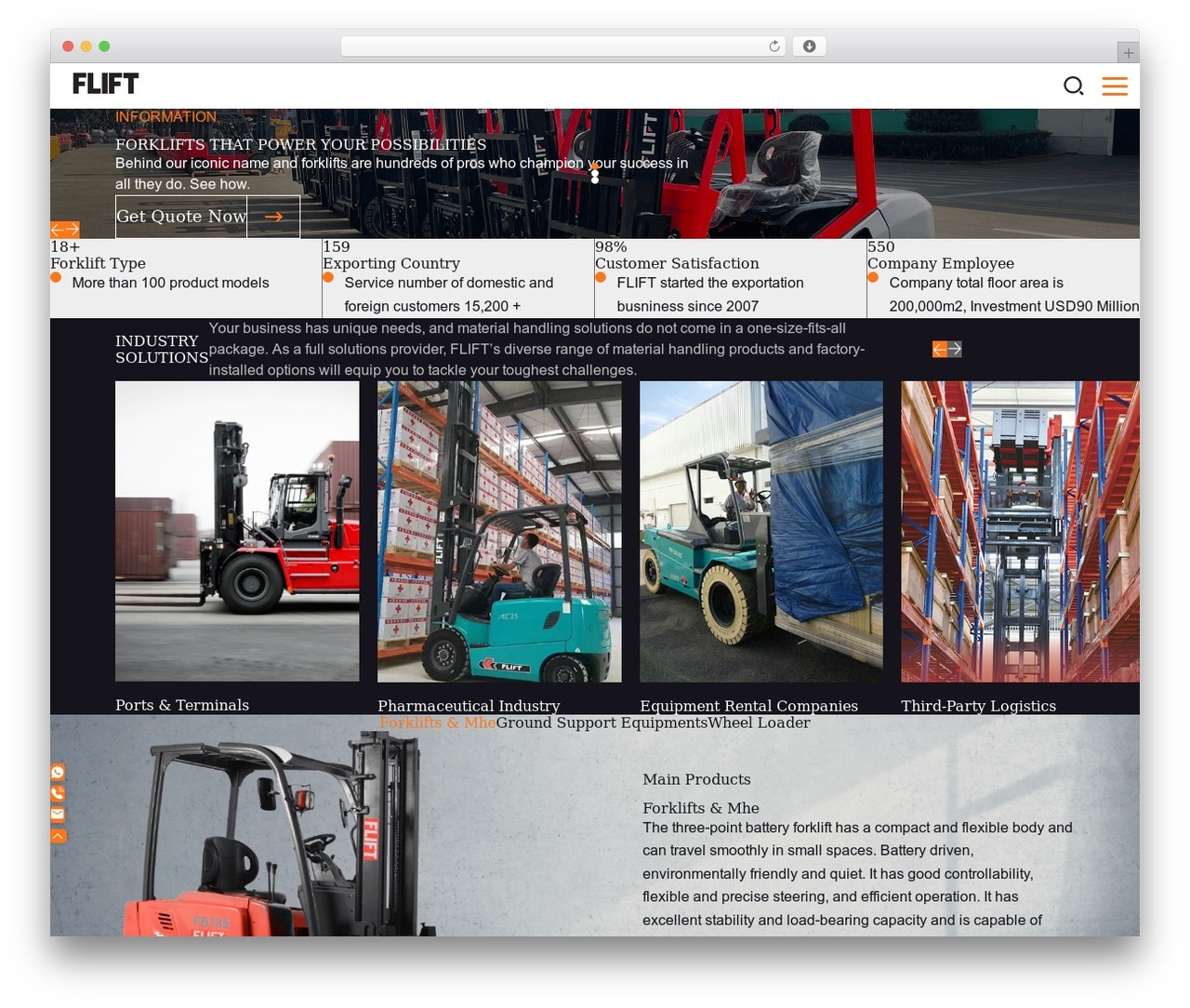Click the Equipment Rental Companies photo
This screenshot has height=1008, width=1190.
[761, 531]
